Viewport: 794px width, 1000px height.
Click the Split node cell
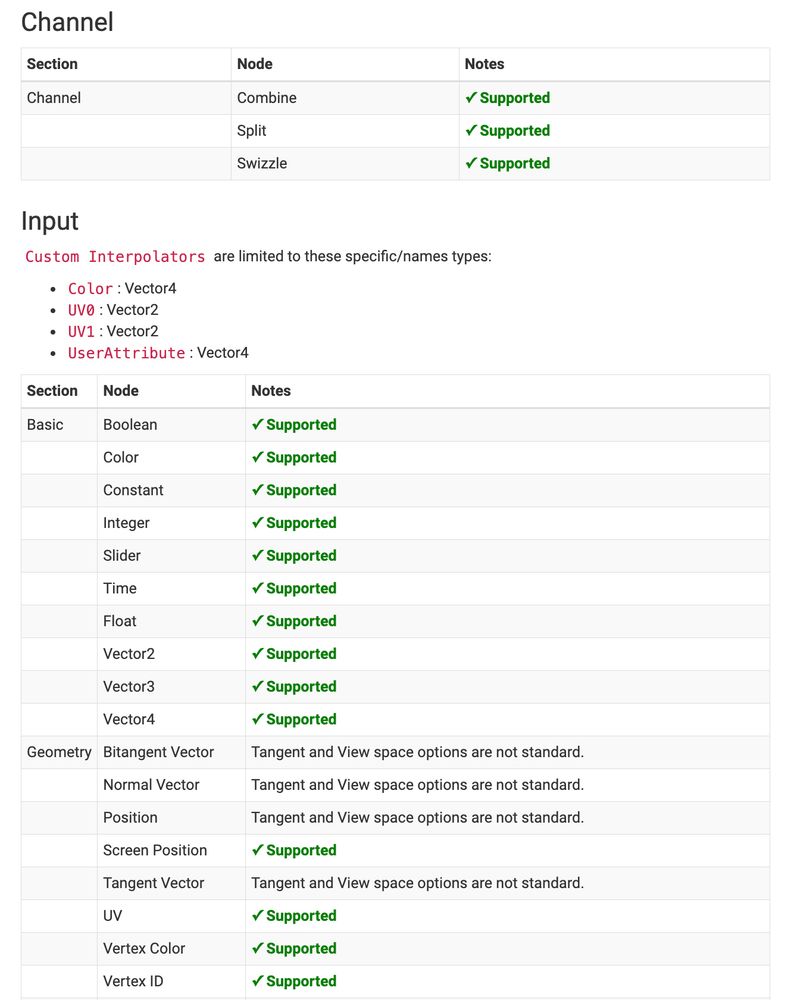tap(251, 130)
